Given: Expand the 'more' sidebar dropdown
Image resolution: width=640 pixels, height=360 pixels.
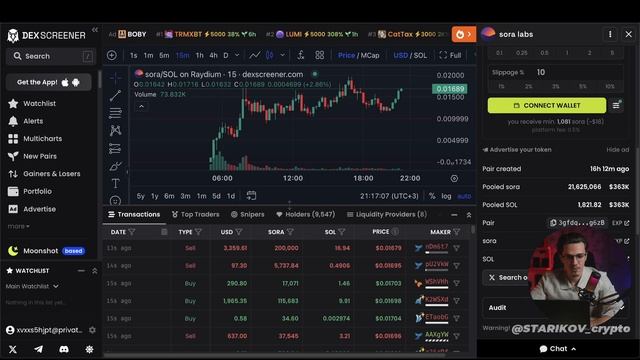Looking at the screenshot, I should pyautogui.click(x=18, y=226).
